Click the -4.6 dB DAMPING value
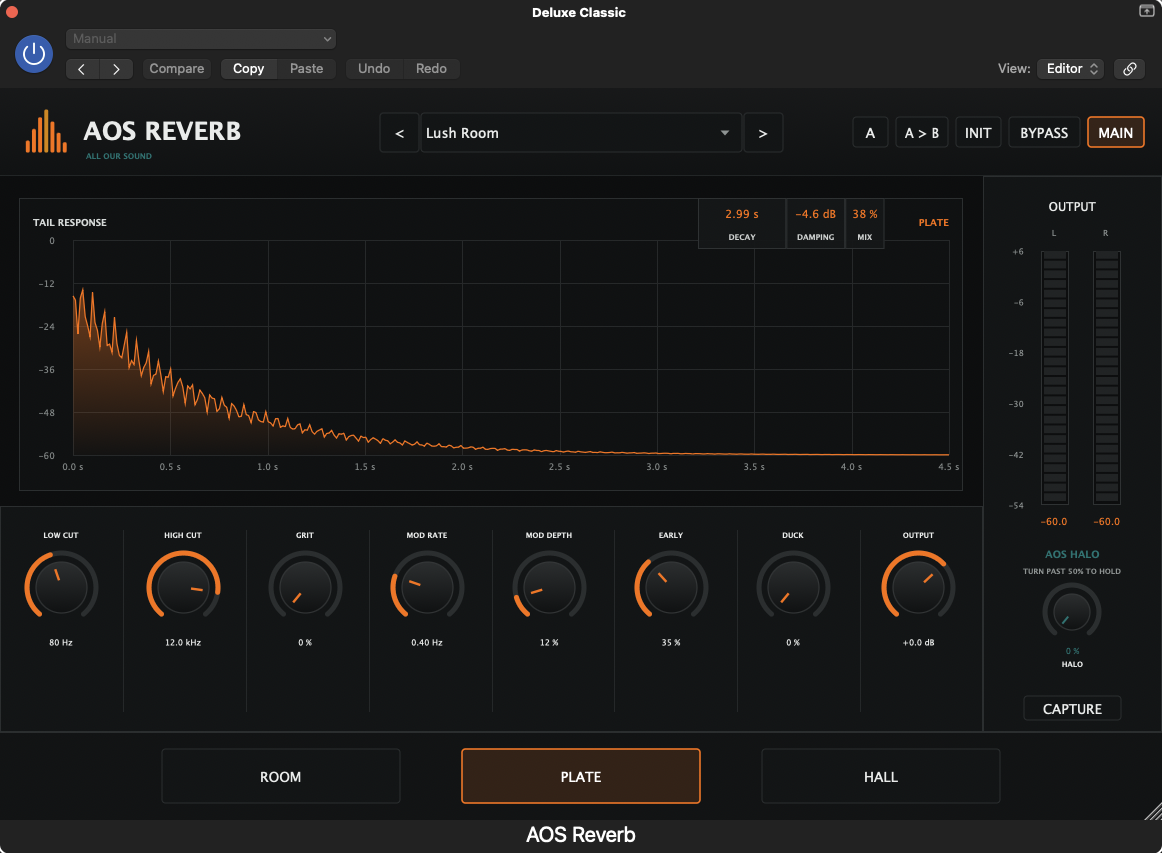The width and height of the screenshot is (1162, 853). [x=815, y=214]
